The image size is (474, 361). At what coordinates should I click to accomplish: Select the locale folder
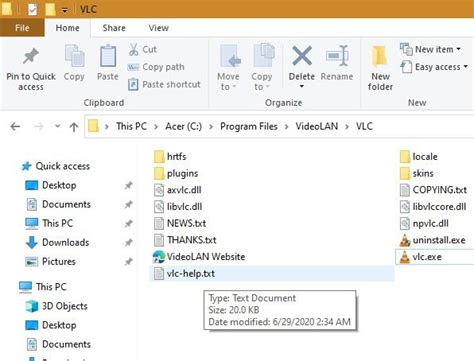[418, 156]
